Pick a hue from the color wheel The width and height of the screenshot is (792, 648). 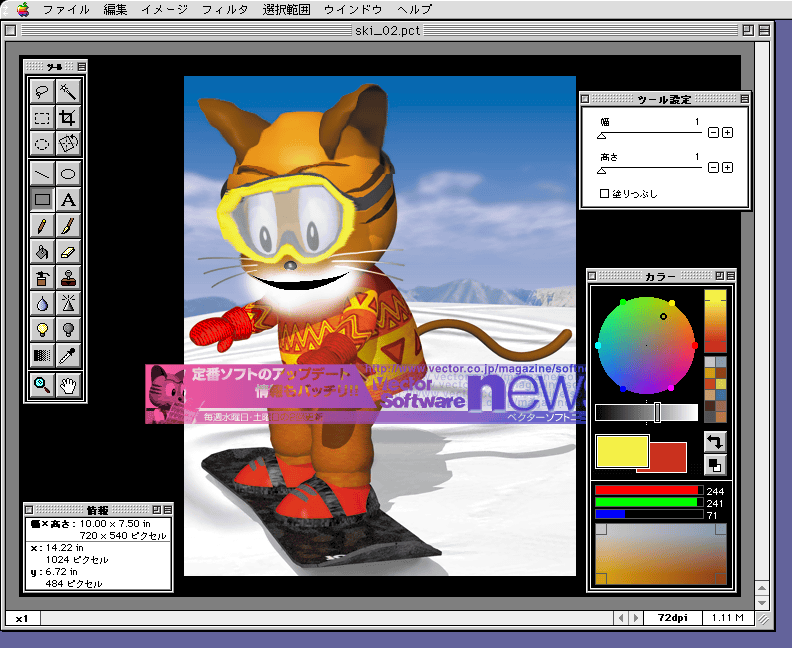(647, 345)
